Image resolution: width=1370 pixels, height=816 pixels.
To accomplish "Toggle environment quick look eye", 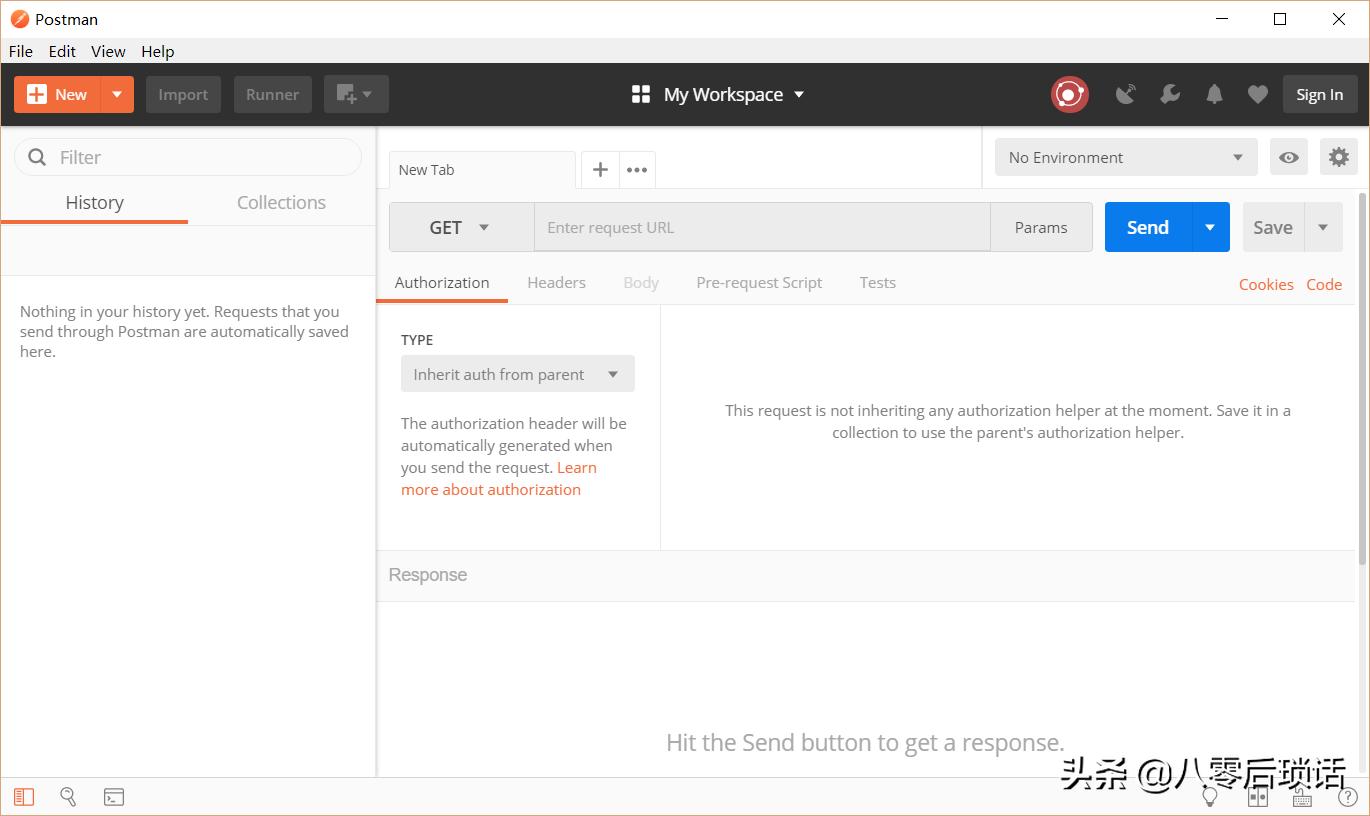I will [1289, 157].
